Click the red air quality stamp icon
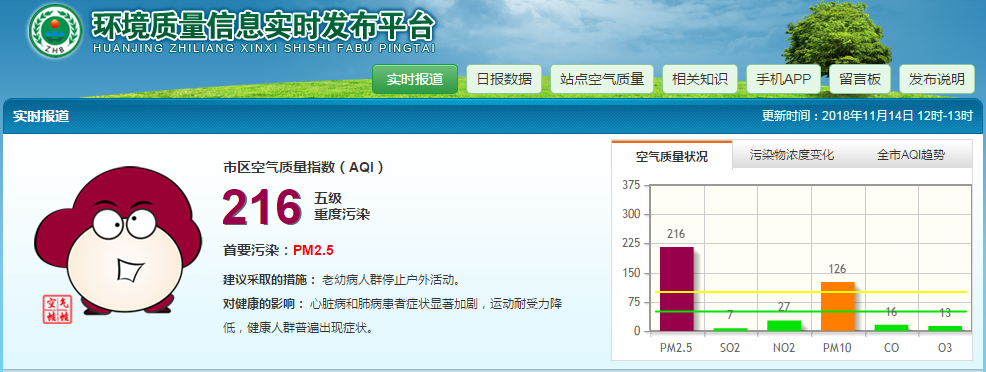This screenshot has height=372, width=986. [x=57, y=309]
